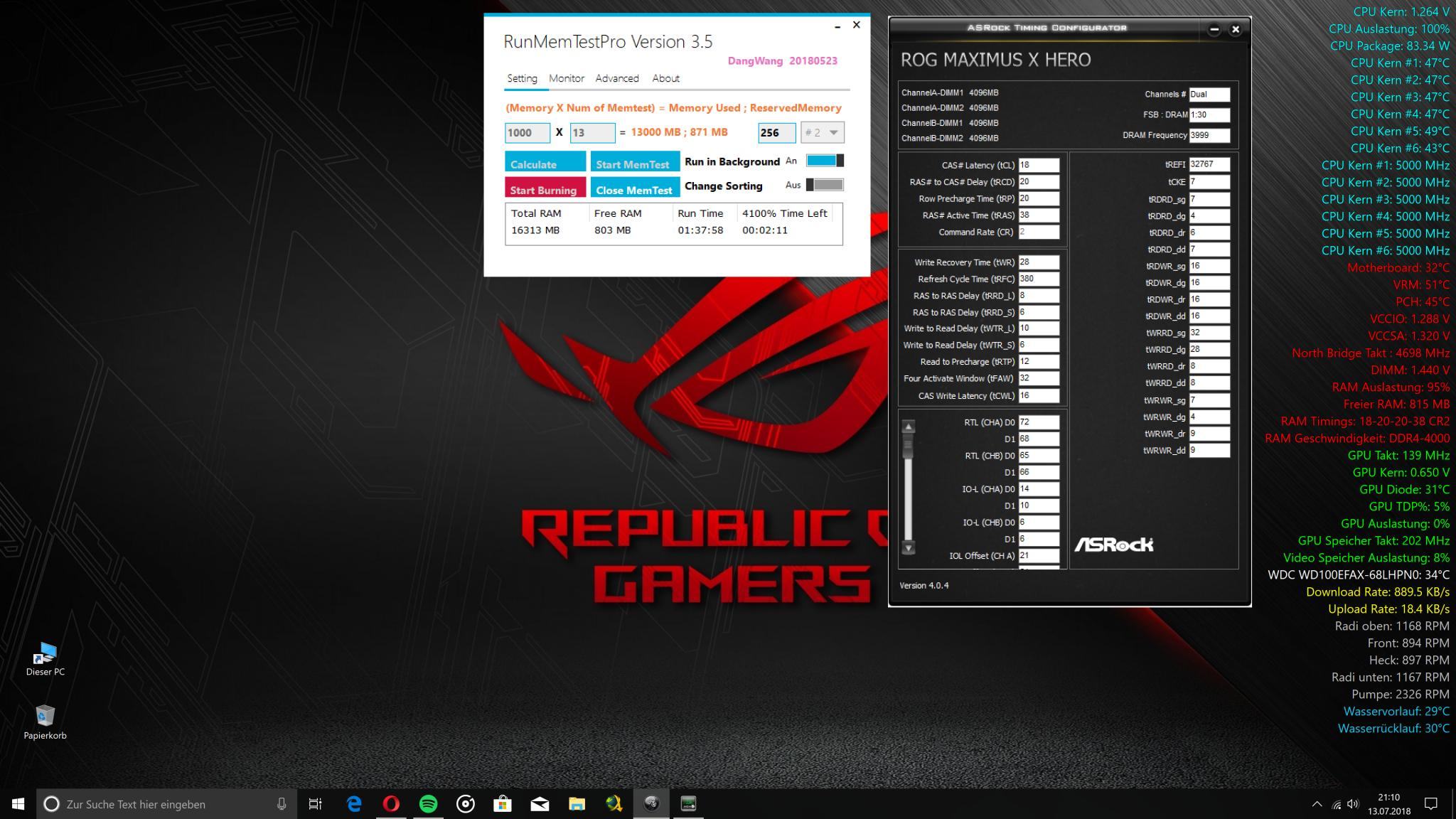Viewport: 1456px width, 819px height.
Task: Switch to the Advanced tab
Action: [x=617, y=78]
